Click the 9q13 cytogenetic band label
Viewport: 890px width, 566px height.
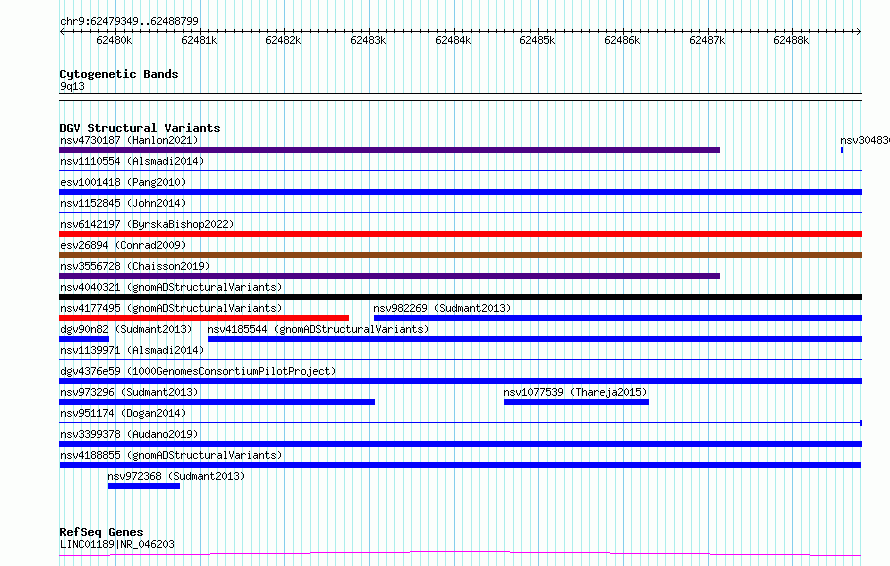72,86
